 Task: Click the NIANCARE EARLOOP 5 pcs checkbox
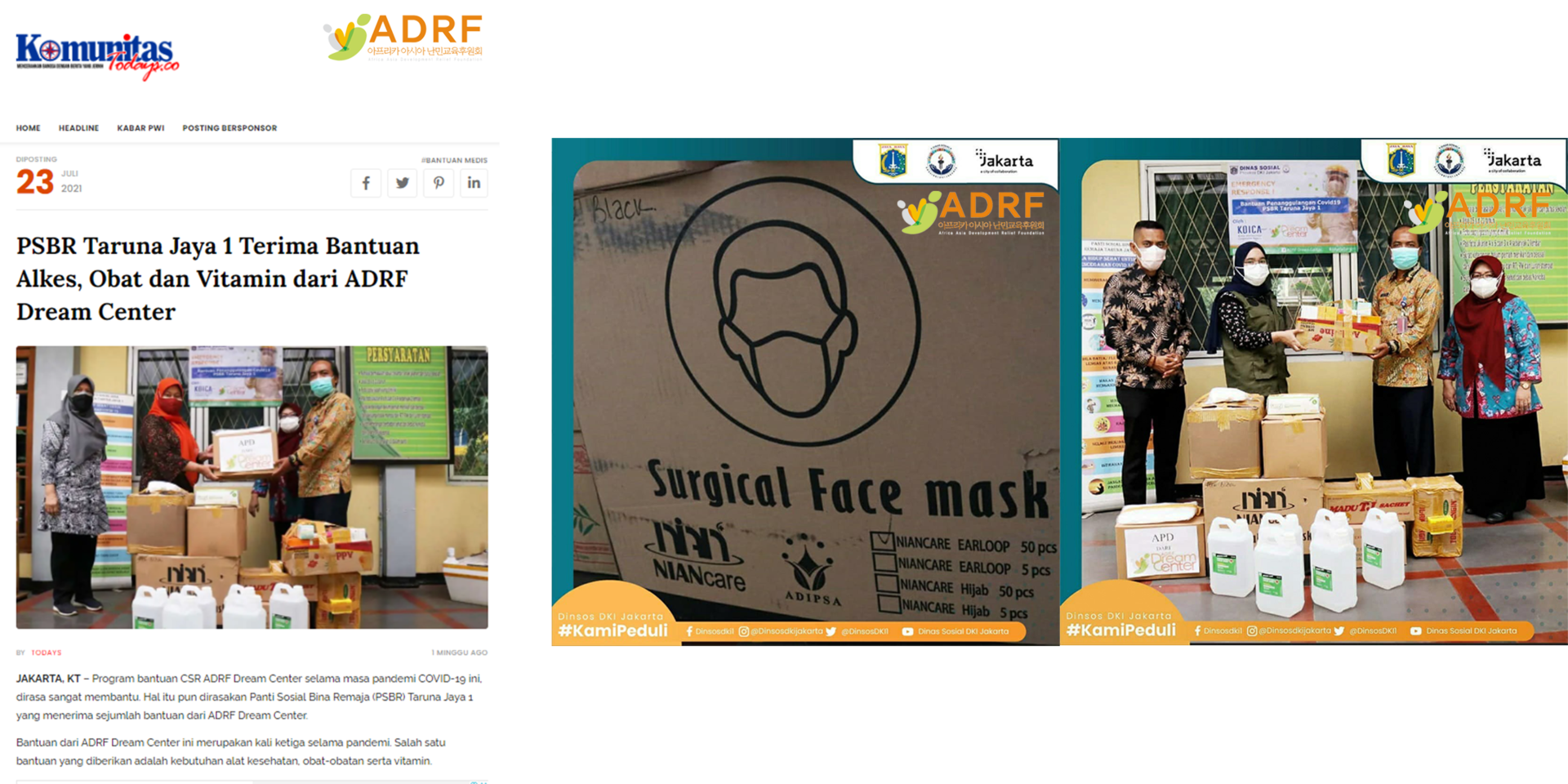coord(884,562)
